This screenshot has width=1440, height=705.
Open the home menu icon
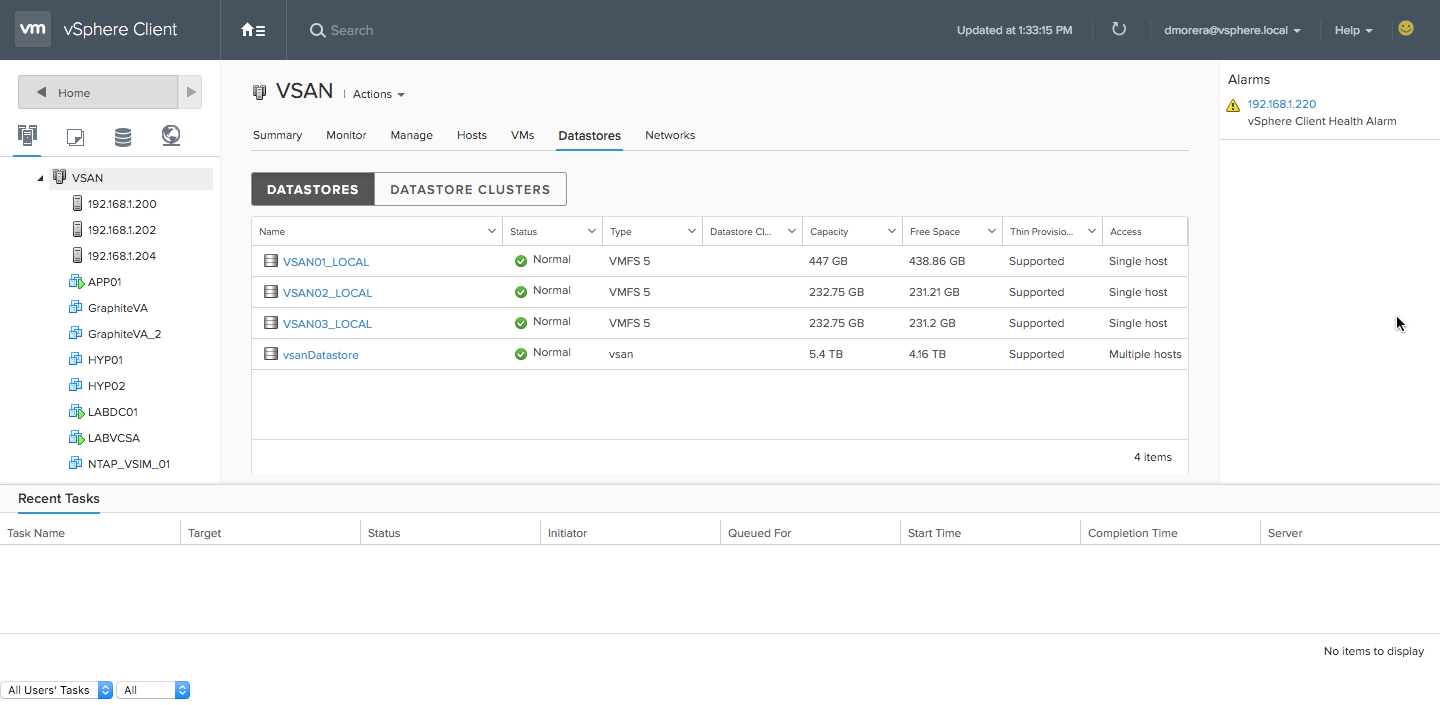[253, 30]
